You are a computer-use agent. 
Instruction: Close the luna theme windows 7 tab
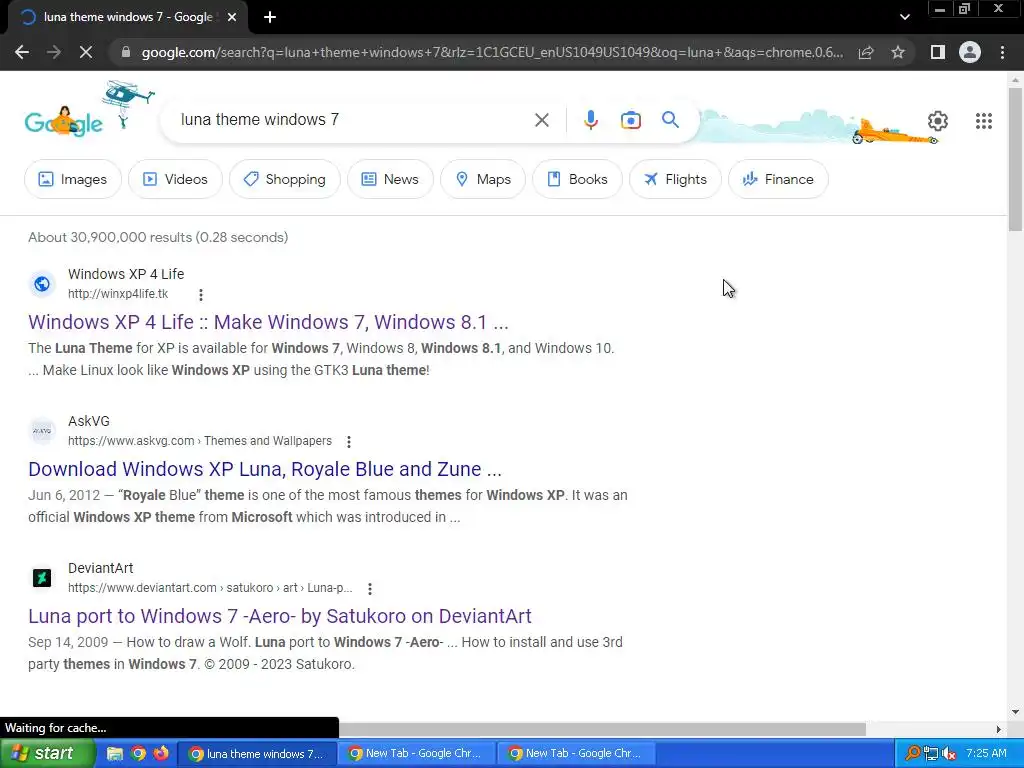(232, 18)
